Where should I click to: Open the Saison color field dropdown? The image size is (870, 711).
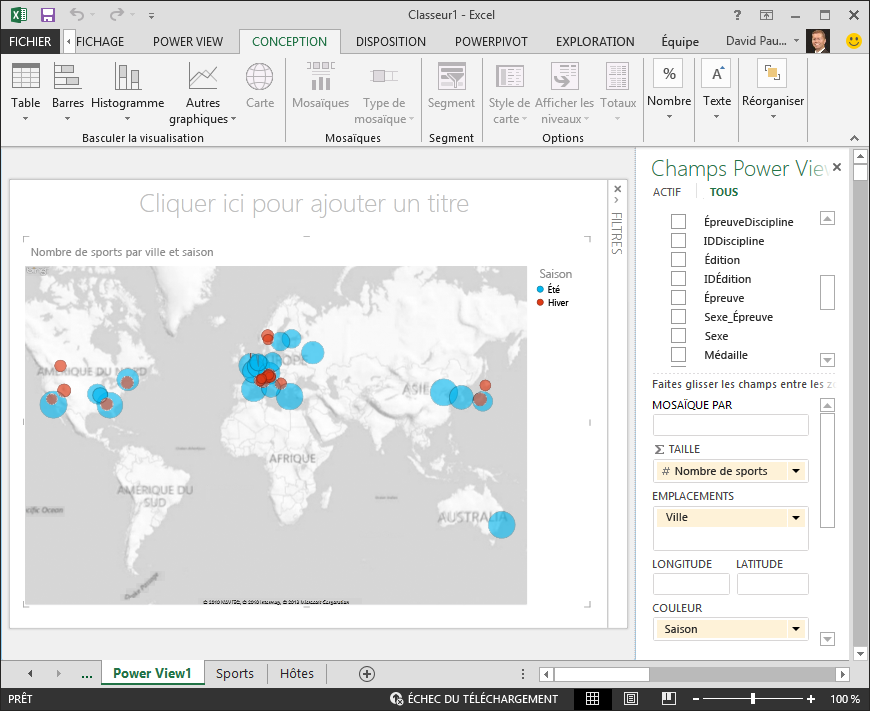click(796, 629)
